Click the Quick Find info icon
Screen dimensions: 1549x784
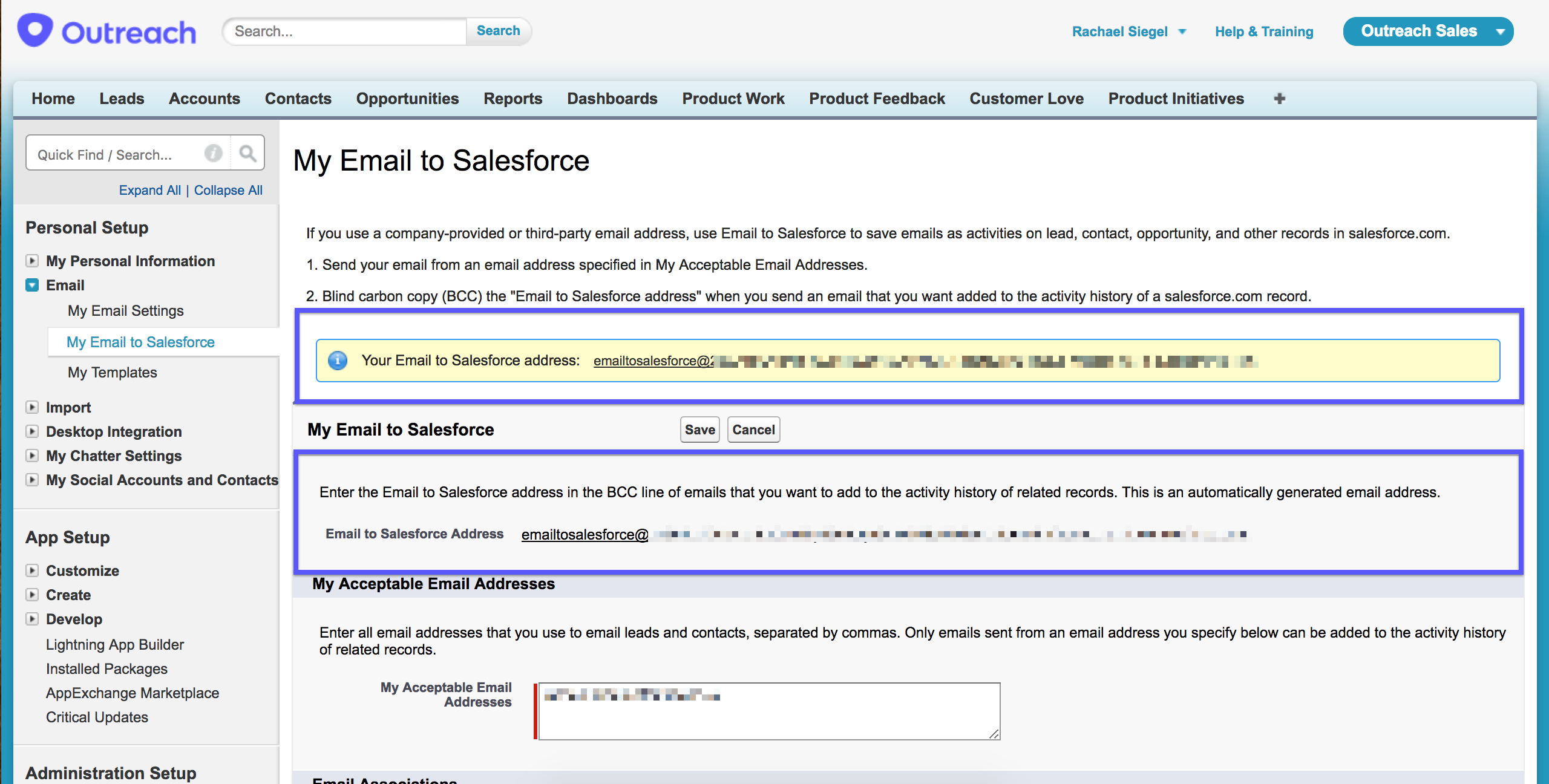(213, 153)
